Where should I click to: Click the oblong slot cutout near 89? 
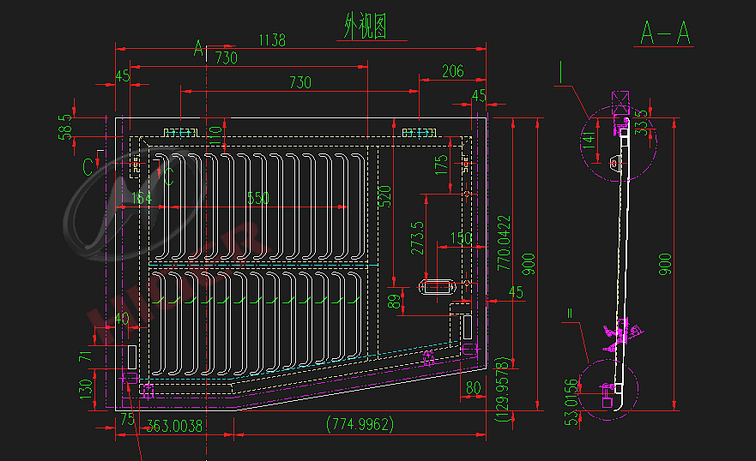click(x=438, y=287)
